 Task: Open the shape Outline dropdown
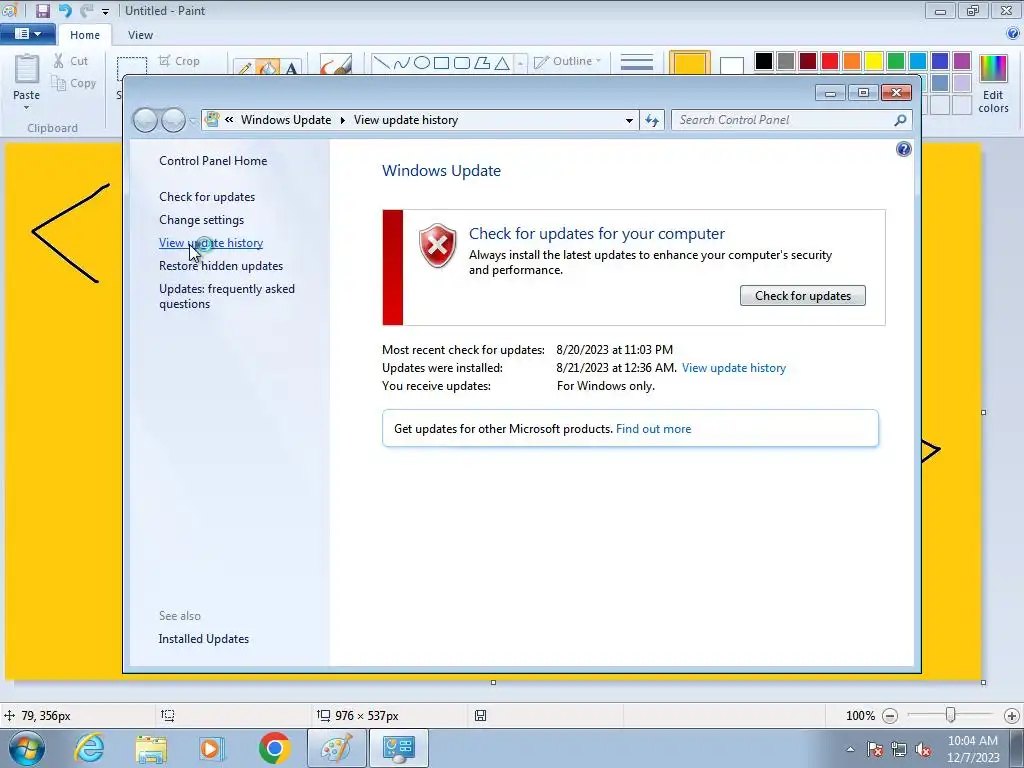tap(567, 61)
